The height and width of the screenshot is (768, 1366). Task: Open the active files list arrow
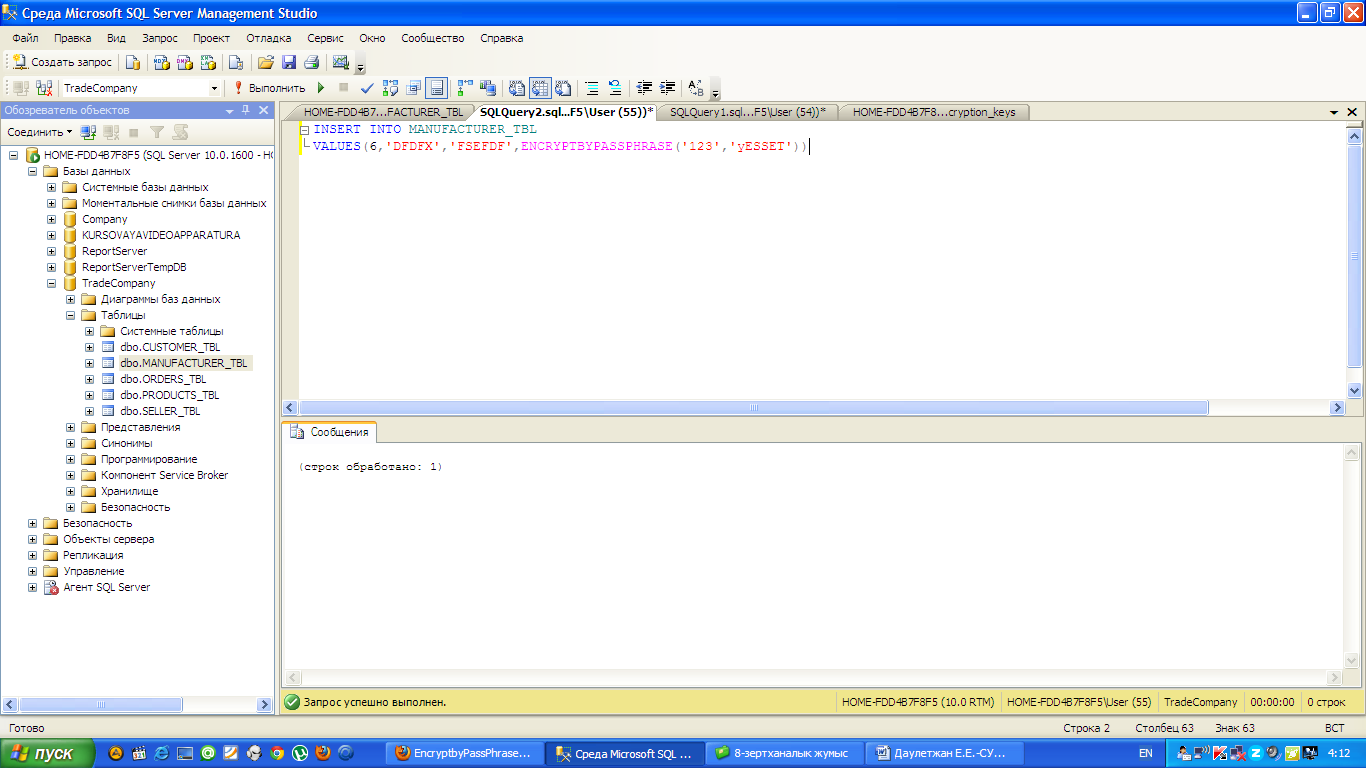1334,112
